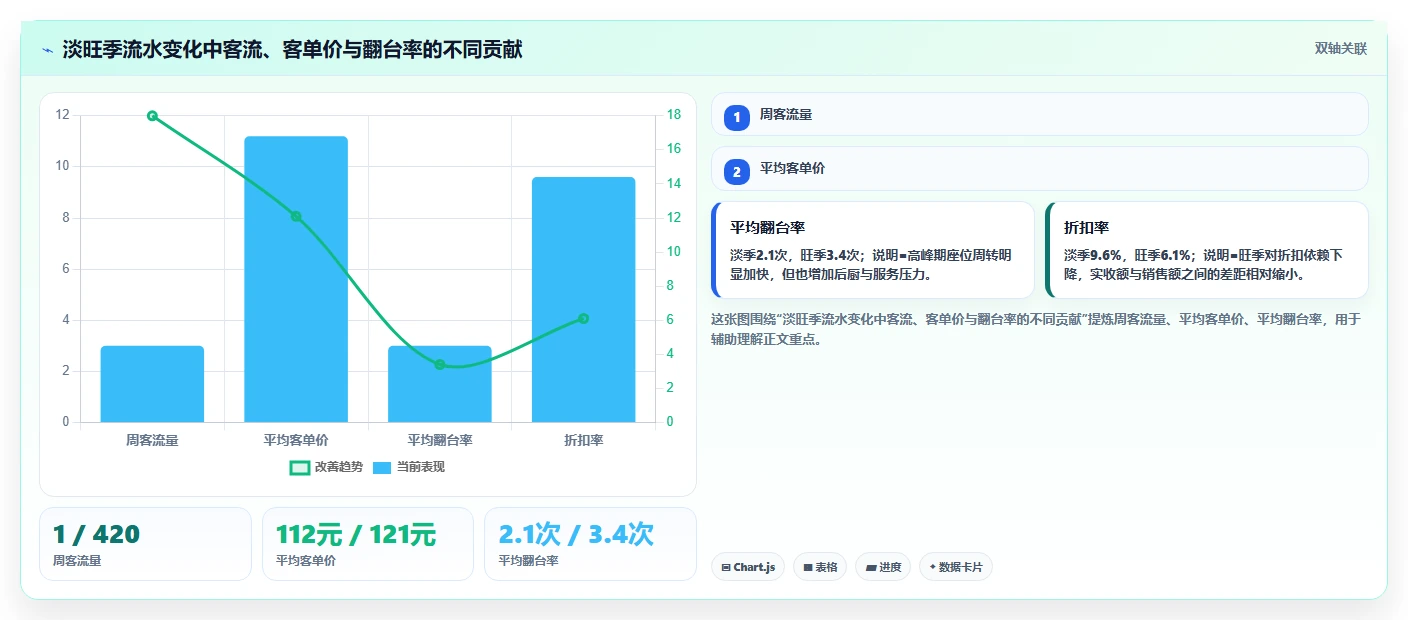The width and height of the screenshot is (1408, 620).
Task: Open the 周客流量 list row
Action: click(1039, 114)
